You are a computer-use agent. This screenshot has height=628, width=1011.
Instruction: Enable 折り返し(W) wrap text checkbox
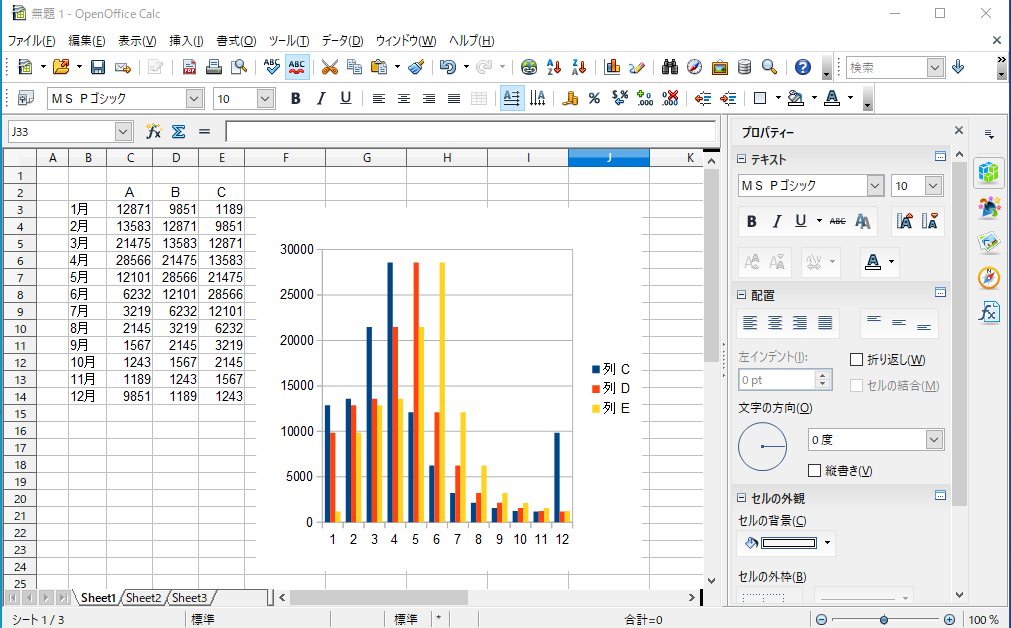[x=856, y=360]
